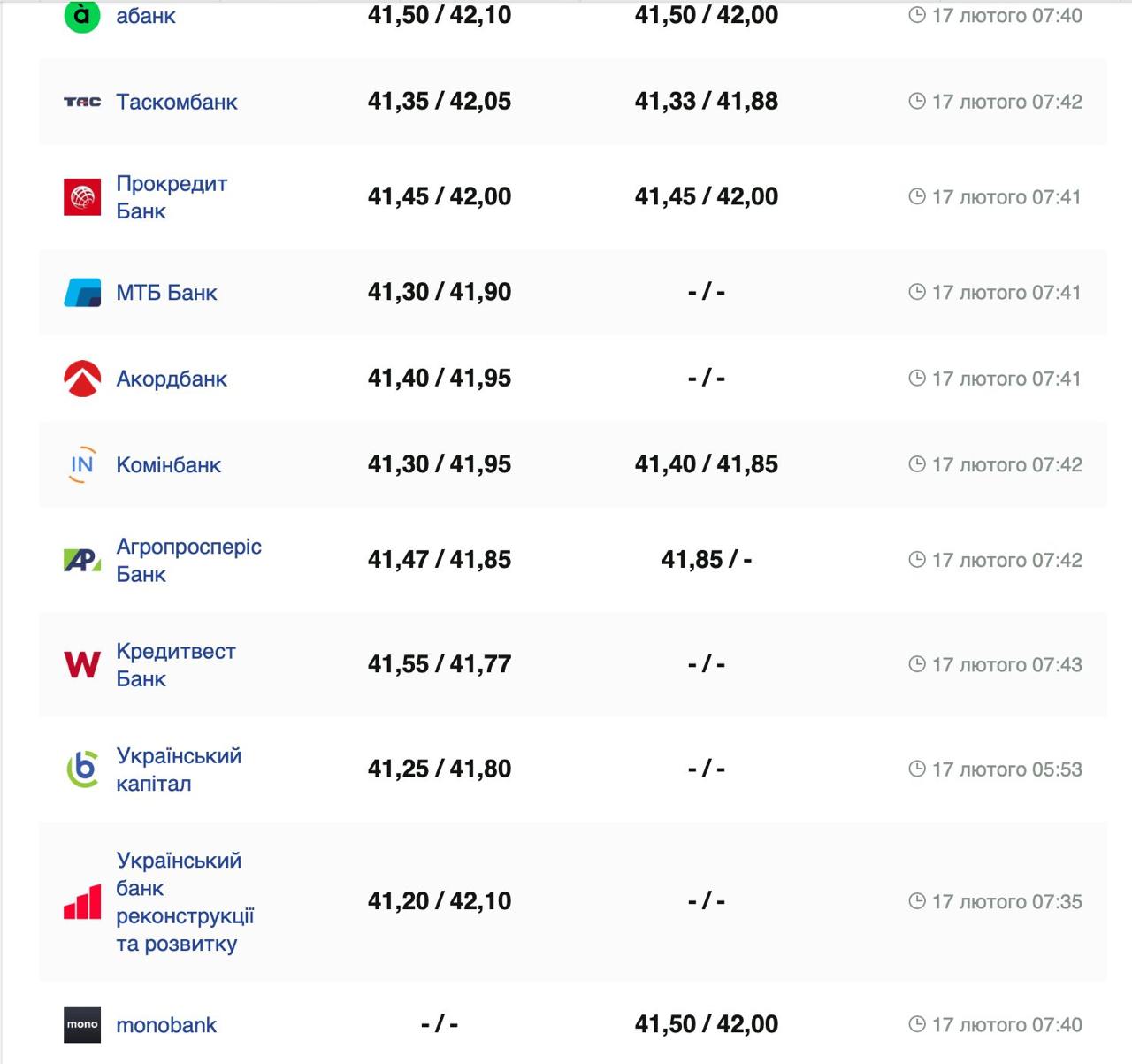The image size is (1132, 1064).
Task: Open the Комінбанк link
Action: tap(168, 464)
